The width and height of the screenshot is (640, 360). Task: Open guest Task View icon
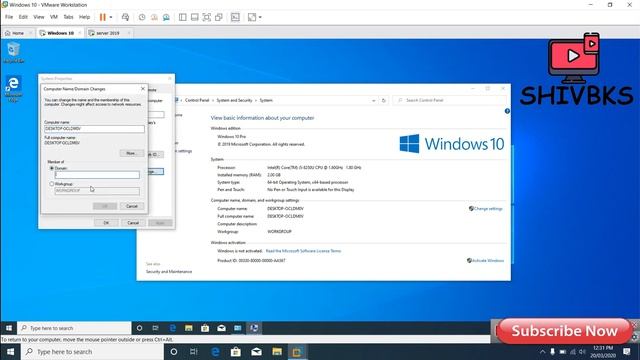click(156, 328)
